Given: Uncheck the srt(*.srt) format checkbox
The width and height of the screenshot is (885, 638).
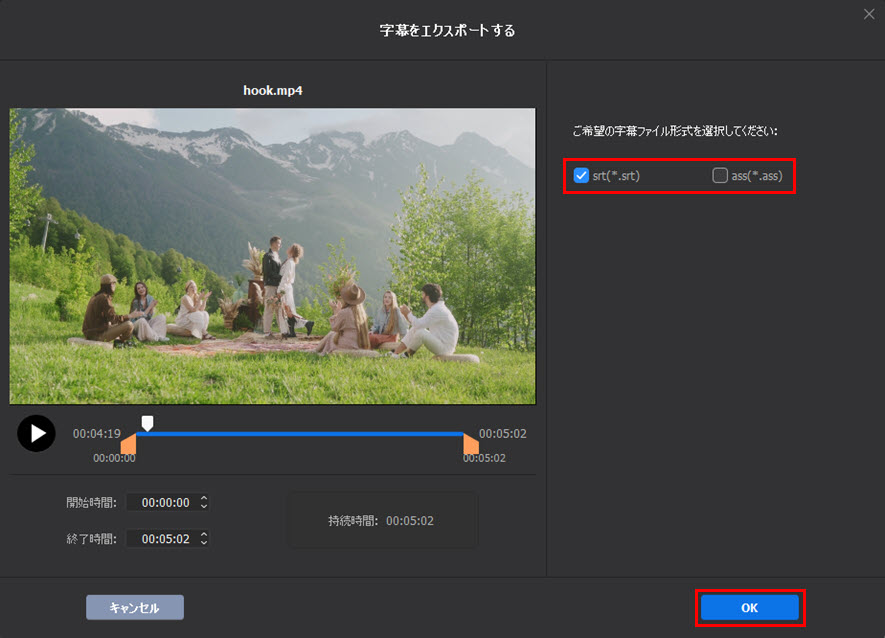Looking at the screenshot, I should (581, 176).
